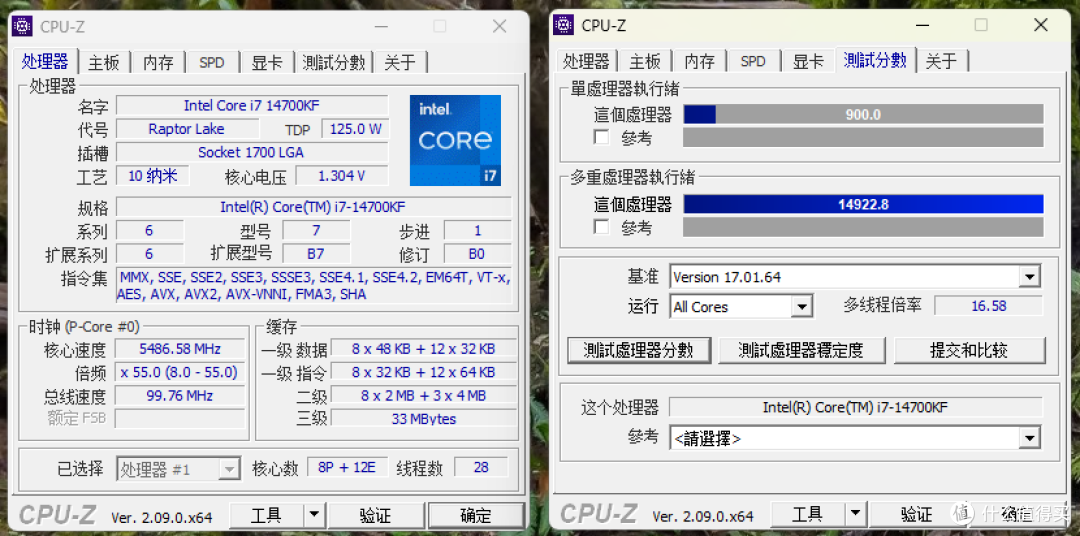This screenshot has width=1080, height=536.
Task: Switch to 内存 tab in the left window
Action: pyautogui.click(x=158, y=63)
